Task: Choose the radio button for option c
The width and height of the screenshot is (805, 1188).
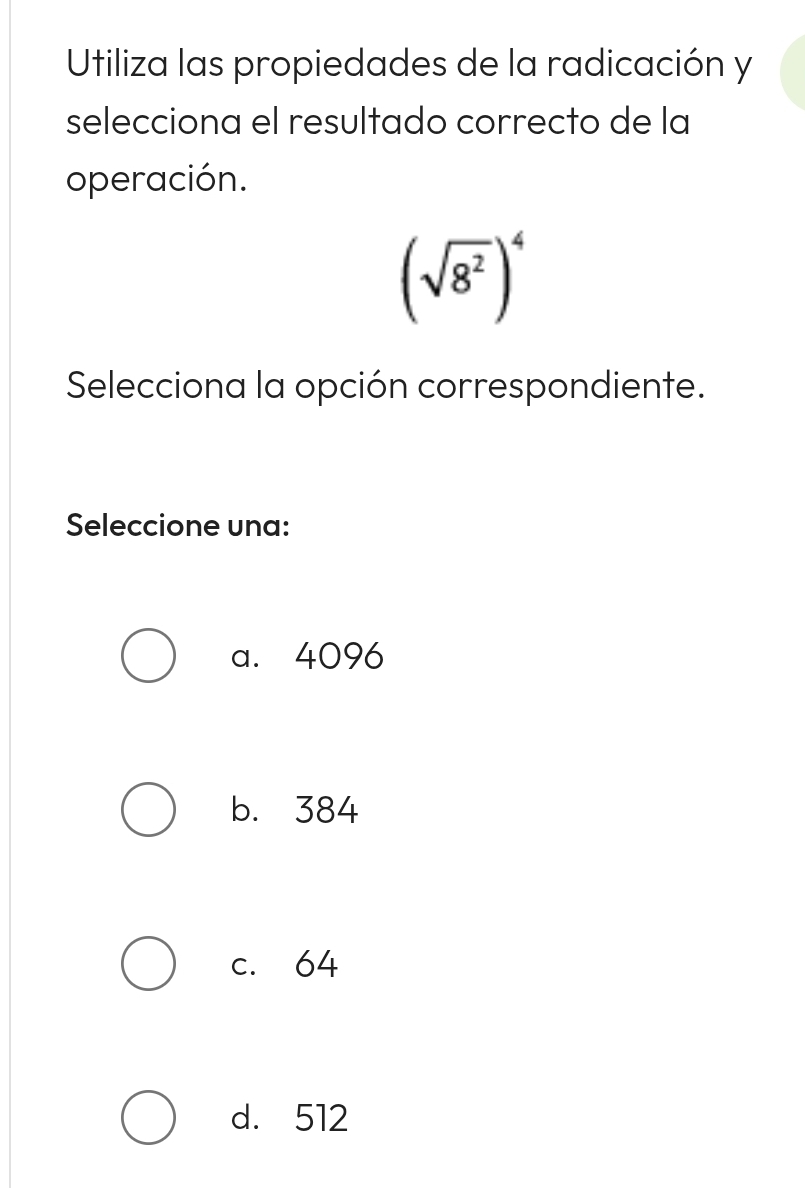Action: [x=146, y=965]
